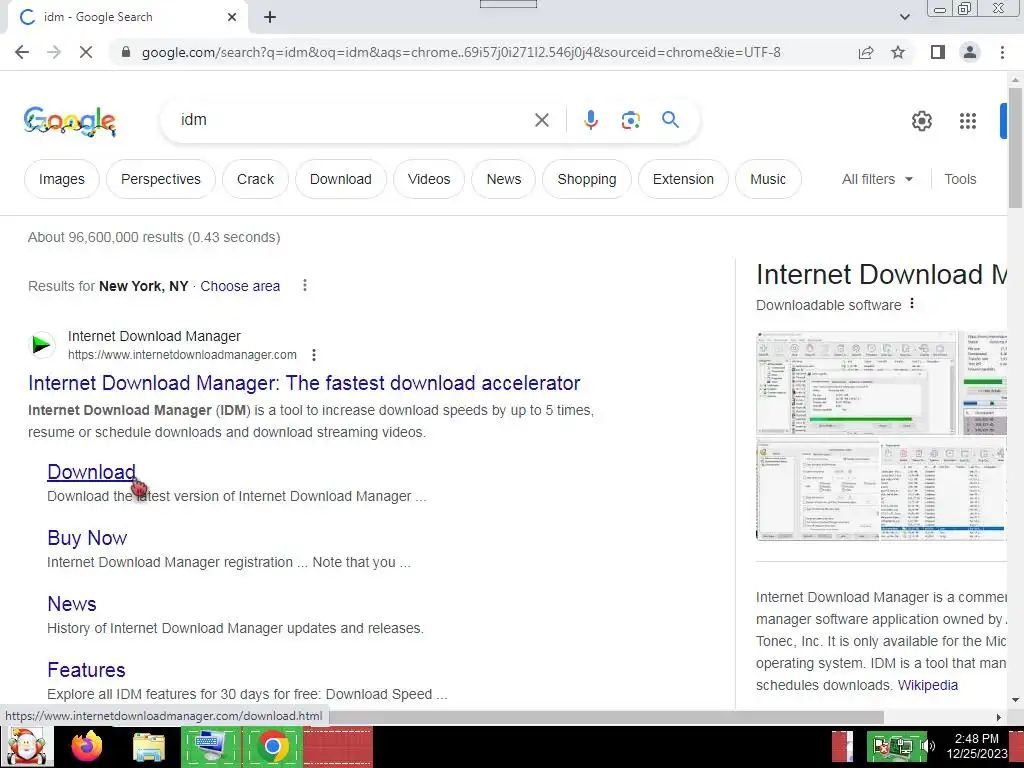The height and width of the screenshot is (768, 1024).
Task: Click the browser forward arrow
Action: (54, 52)
